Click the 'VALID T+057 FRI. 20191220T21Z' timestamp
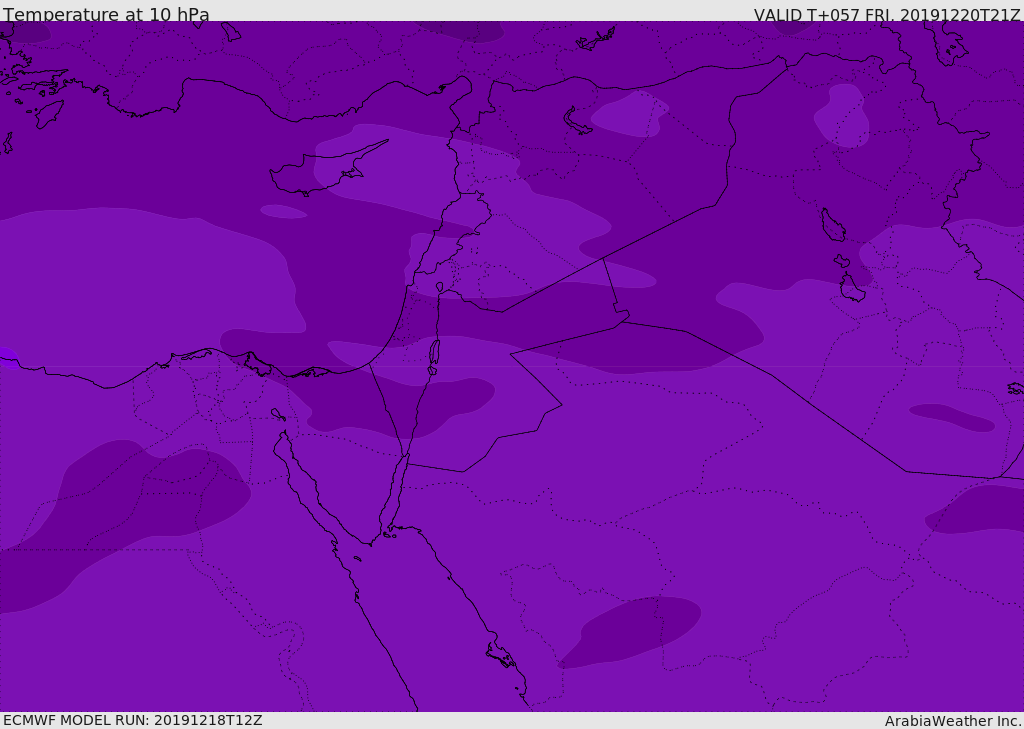 click(x=887, y=15)
